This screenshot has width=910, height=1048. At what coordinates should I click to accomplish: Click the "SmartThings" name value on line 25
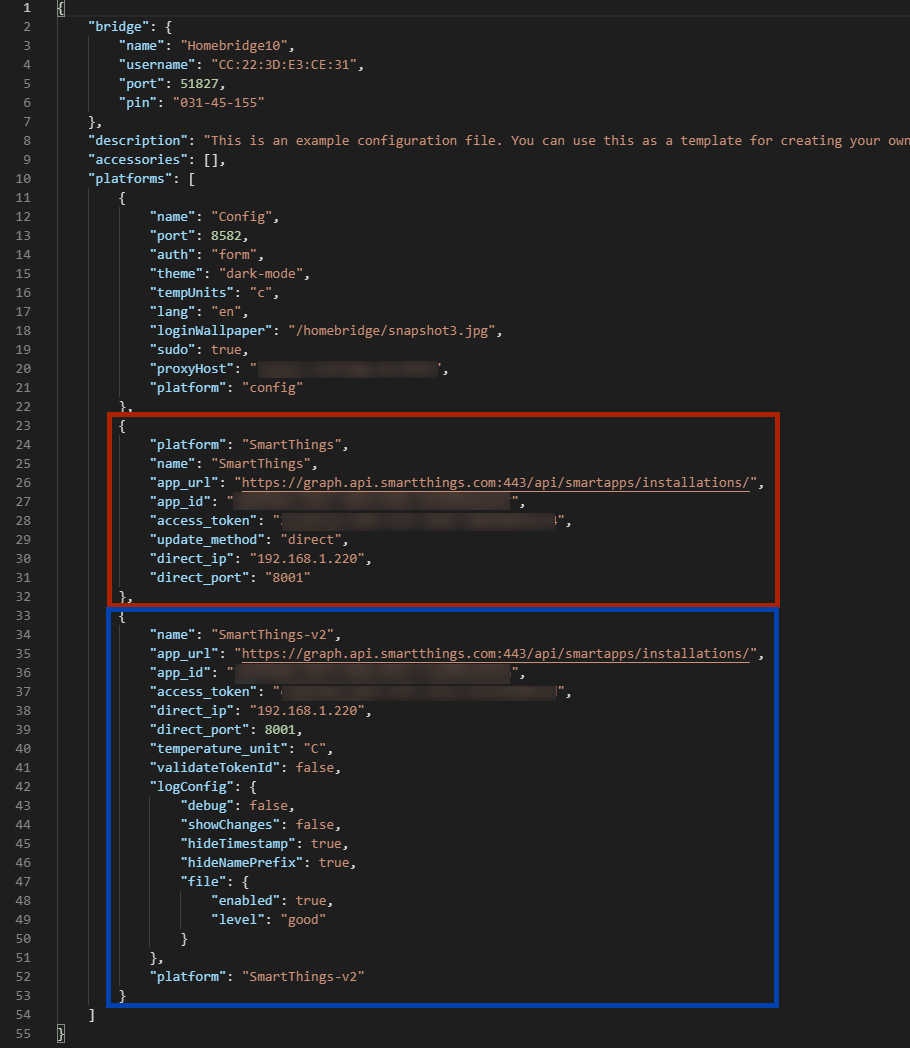pyautogui.click(x=261, y=464)
